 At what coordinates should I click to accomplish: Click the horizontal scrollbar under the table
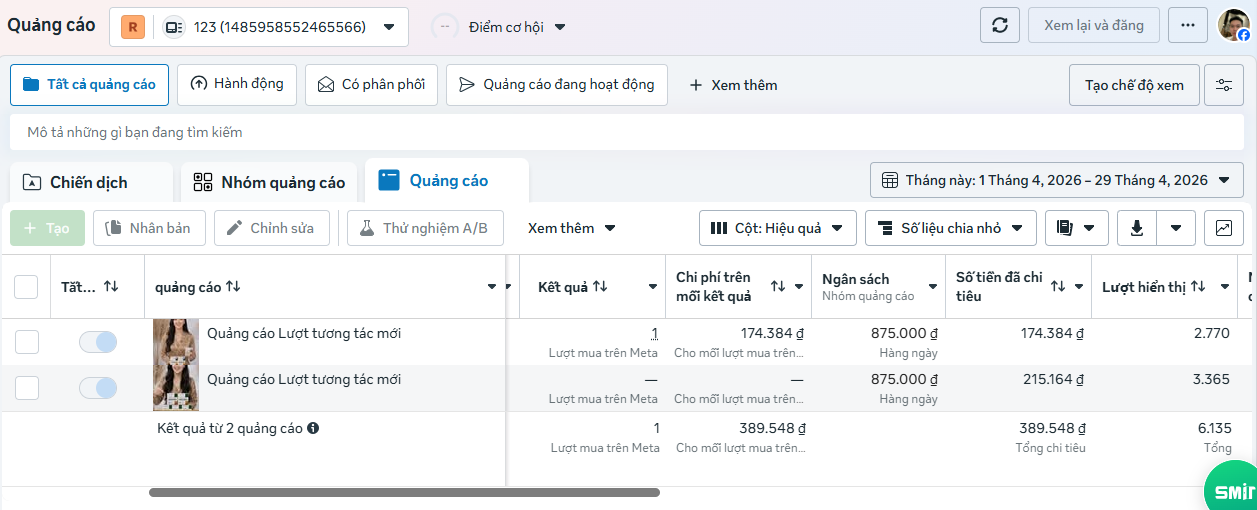404,492
